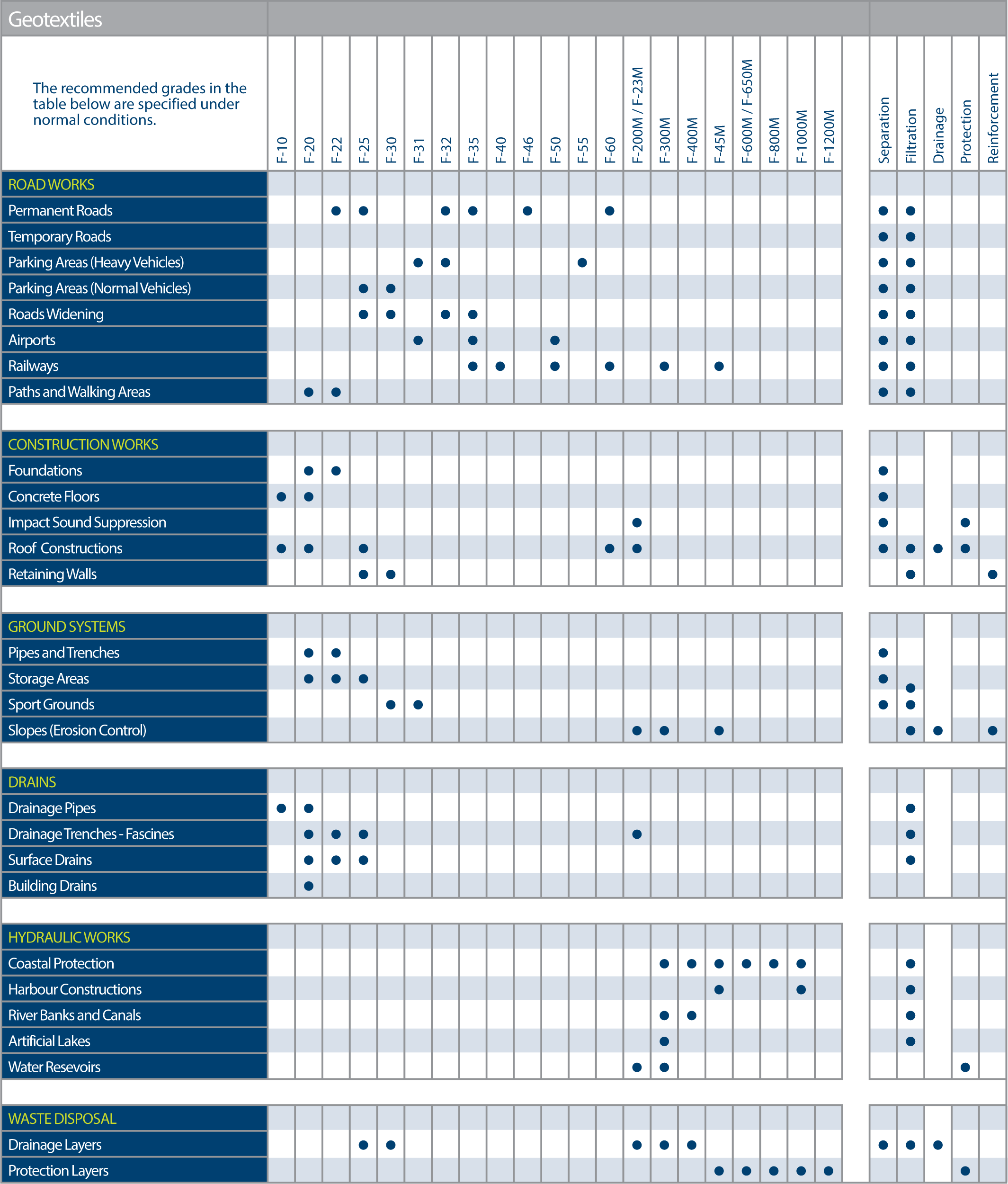1008x1184 pixels.
Task: Click the Separation column header
Action: coord(883,130)
